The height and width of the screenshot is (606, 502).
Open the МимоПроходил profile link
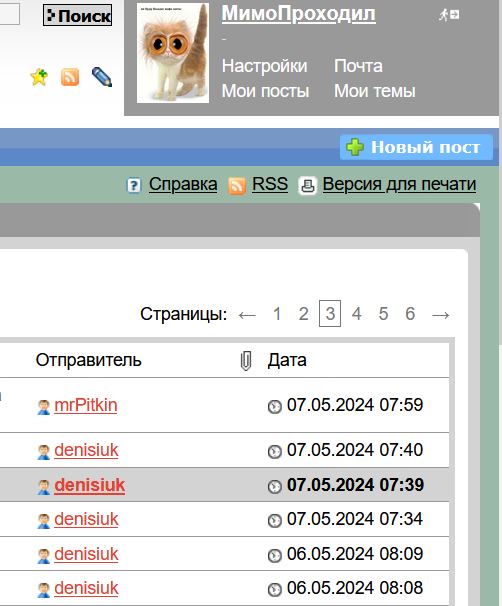(298, 14)
